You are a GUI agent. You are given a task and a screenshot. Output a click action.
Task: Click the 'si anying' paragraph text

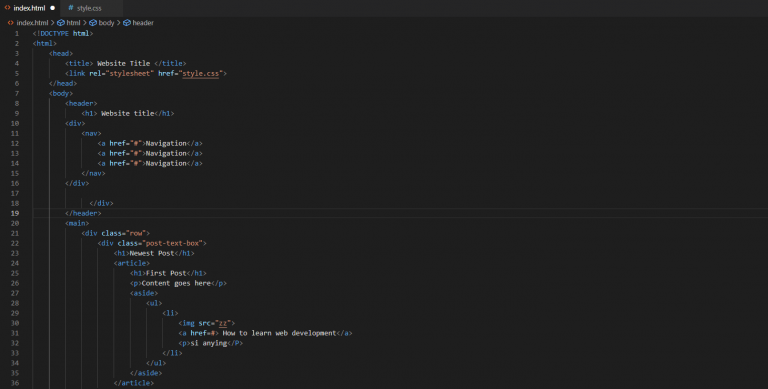(209, 343)
